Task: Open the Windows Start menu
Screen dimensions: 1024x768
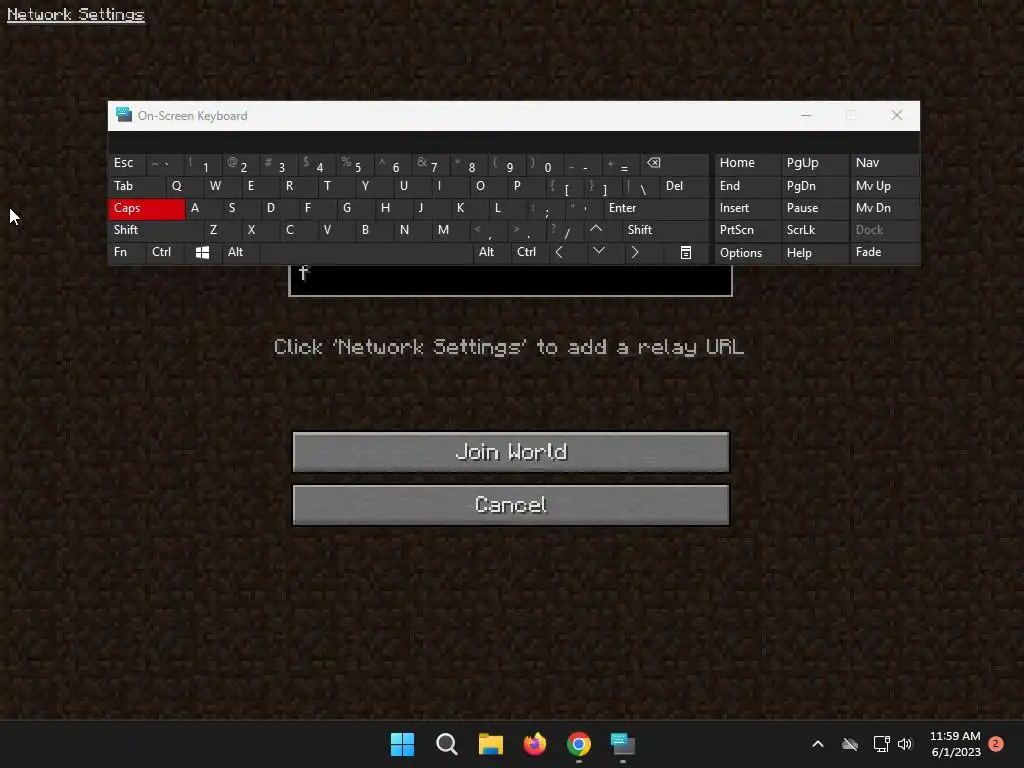Action: click(x=402, y=744)
